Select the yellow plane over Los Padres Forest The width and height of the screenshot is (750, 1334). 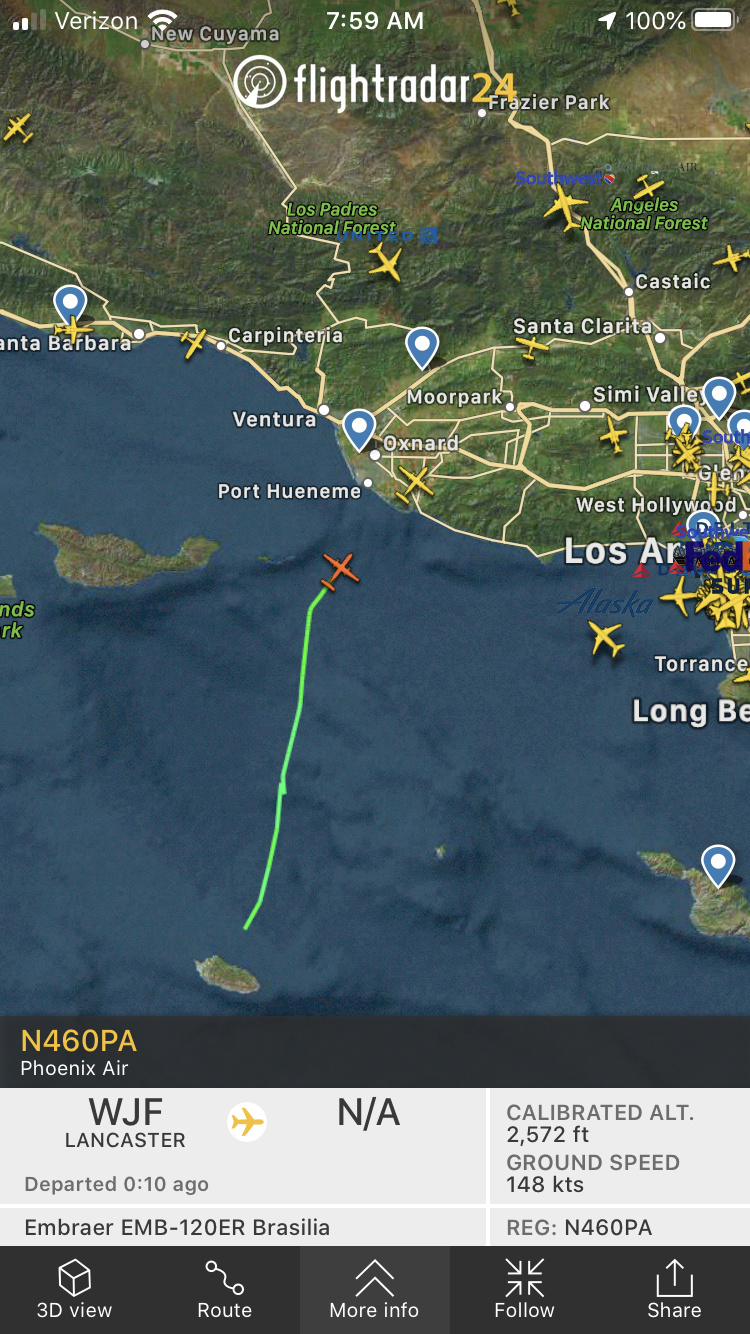(385, 264)
